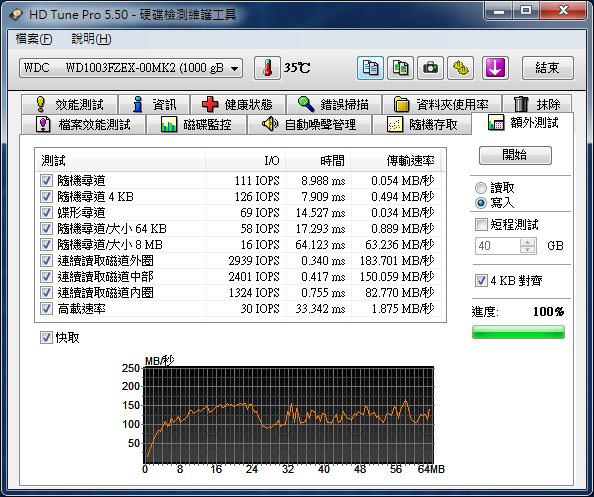Image resolution: width=594 pixels, height=497 pixels.
Task: Click light bulb icon on 效能測試 tab
Action: point(40,104)
